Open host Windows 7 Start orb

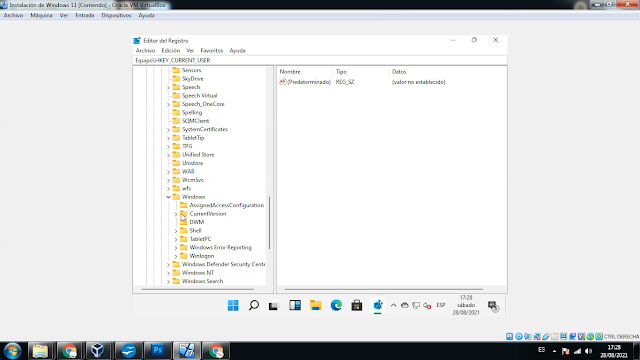tap(12, 351)
